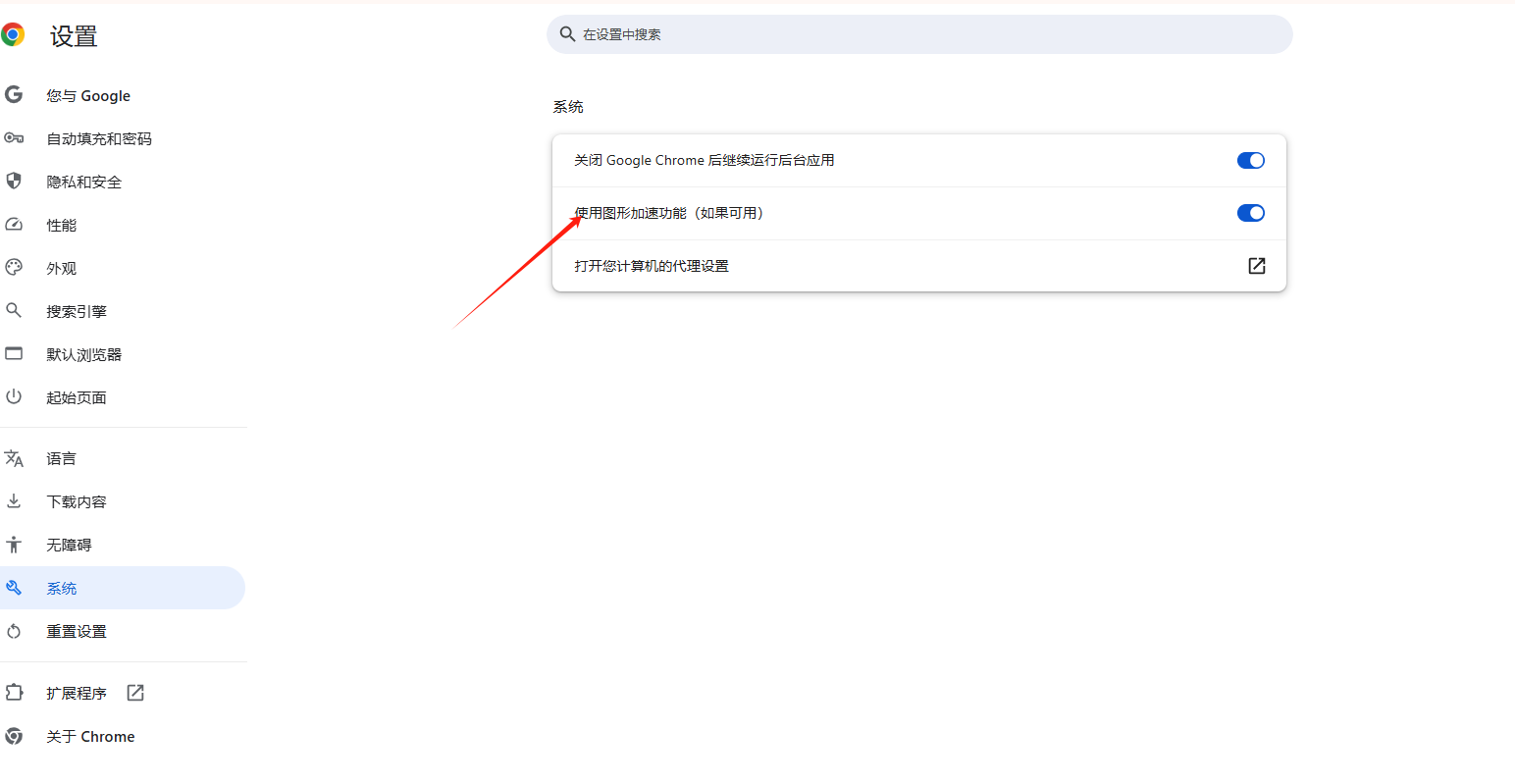Screen dimensions: 1515x784
Task: Click the accessibility figure icon for 无障碍
Action: (14, 544)
